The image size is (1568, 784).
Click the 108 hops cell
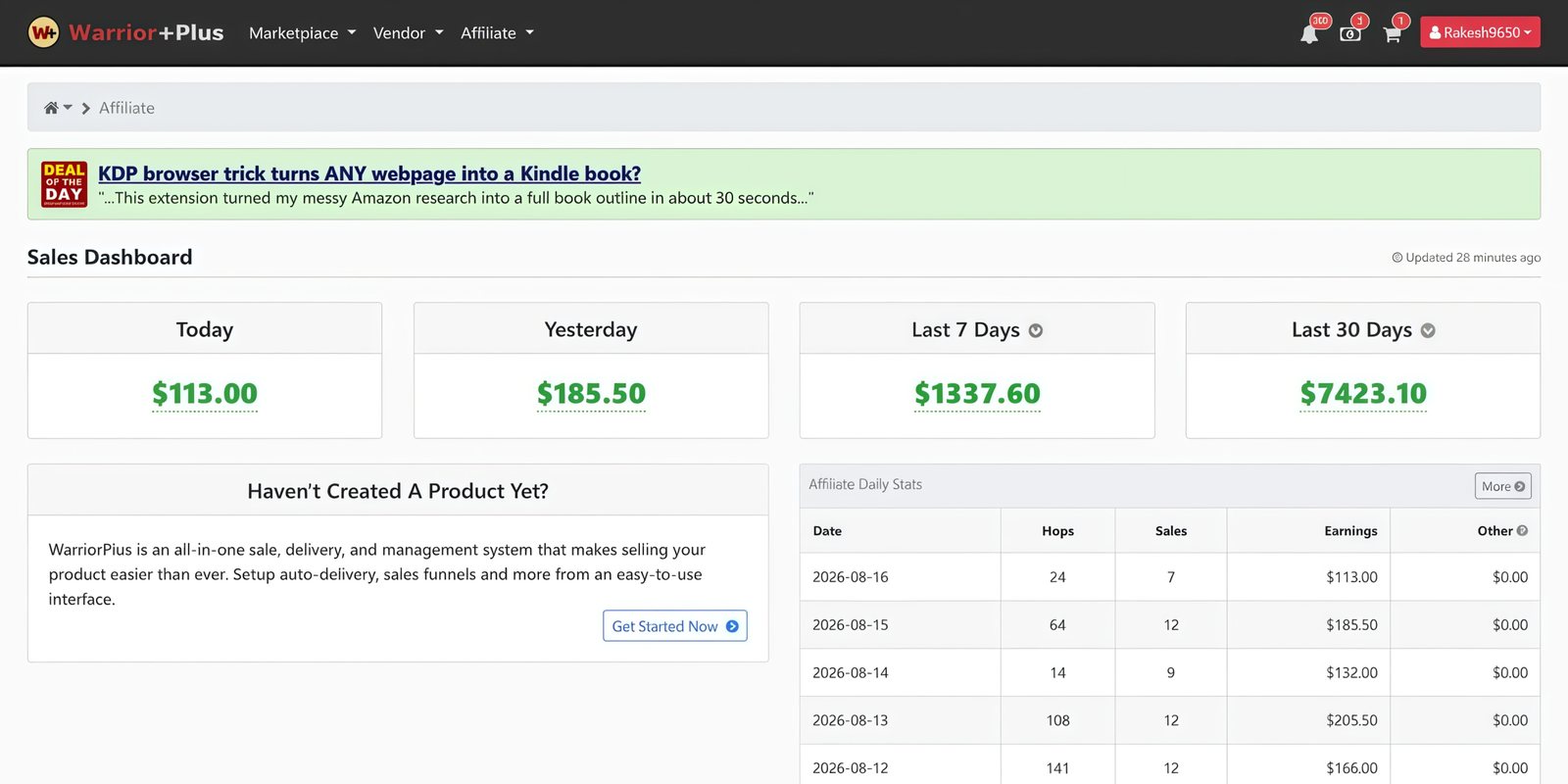tap(1057, 720)
